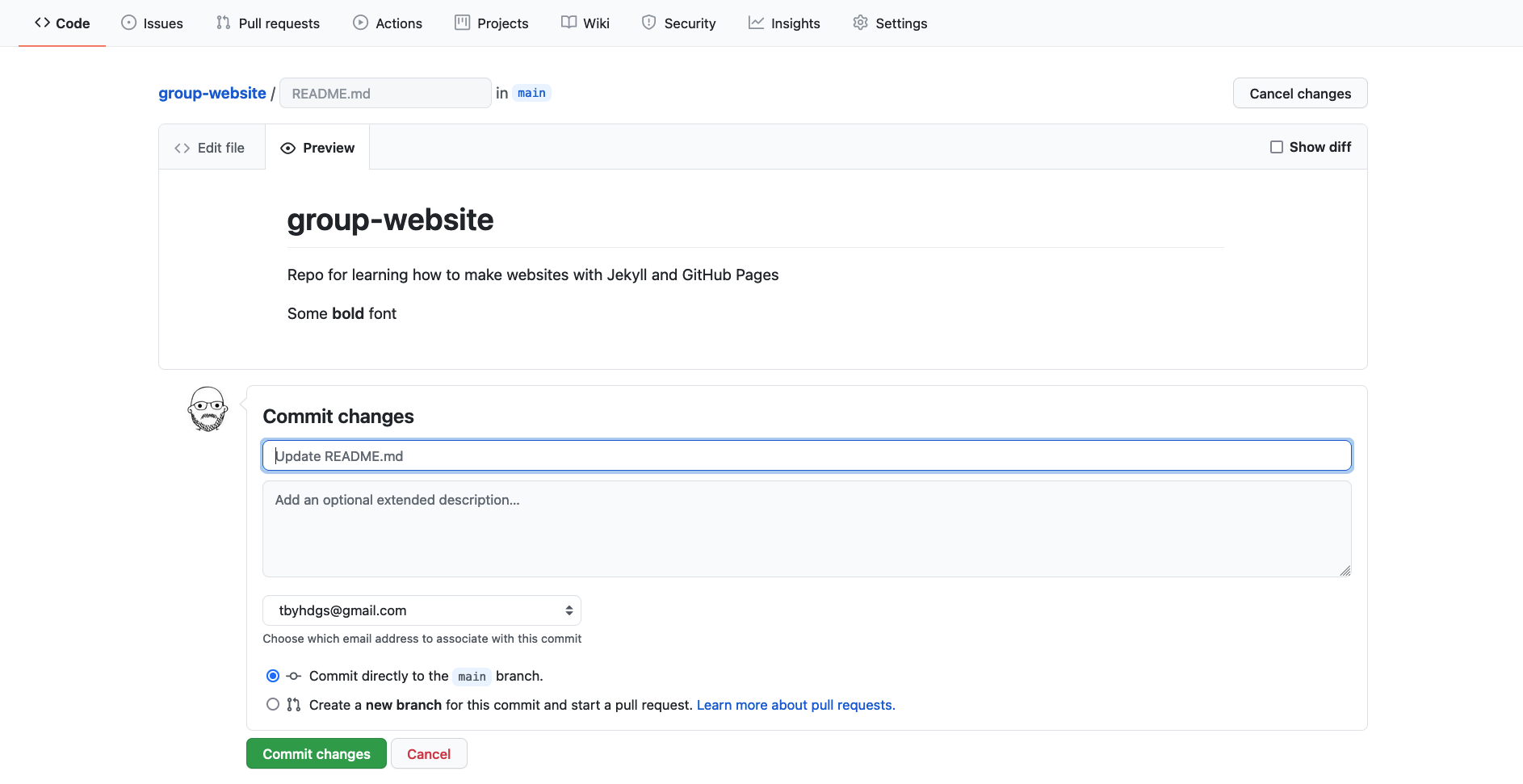Click the Commit changes heading
The height and width of the screenshot is (784, 1523).
point(338,417)
